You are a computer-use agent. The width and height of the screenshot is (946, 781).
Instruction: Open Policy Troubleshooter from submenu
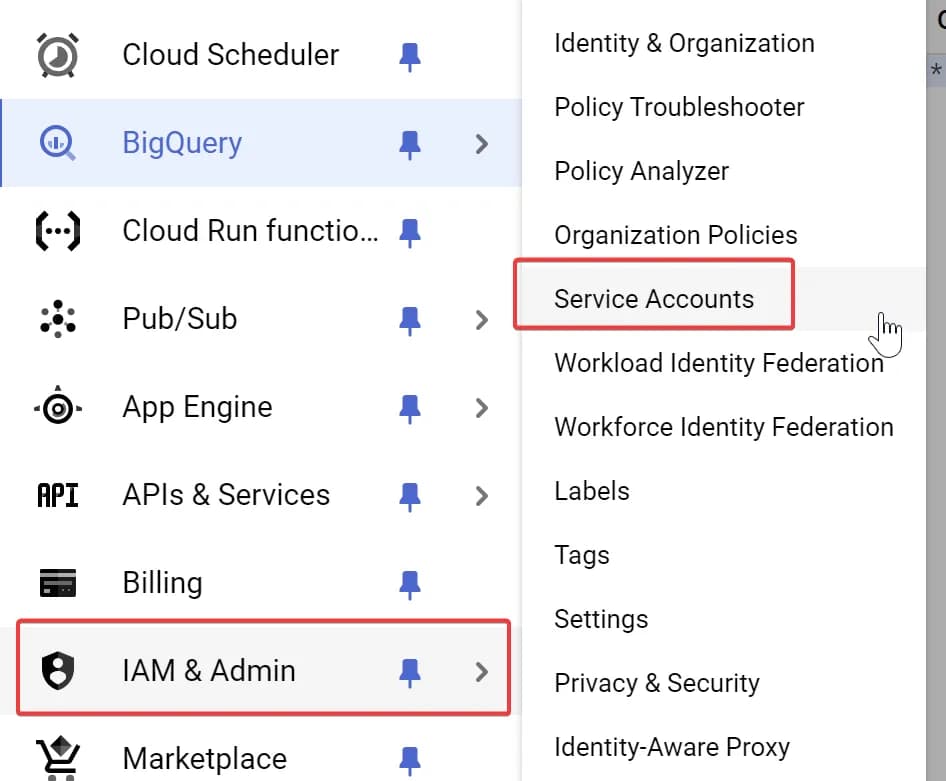(724, 107)
